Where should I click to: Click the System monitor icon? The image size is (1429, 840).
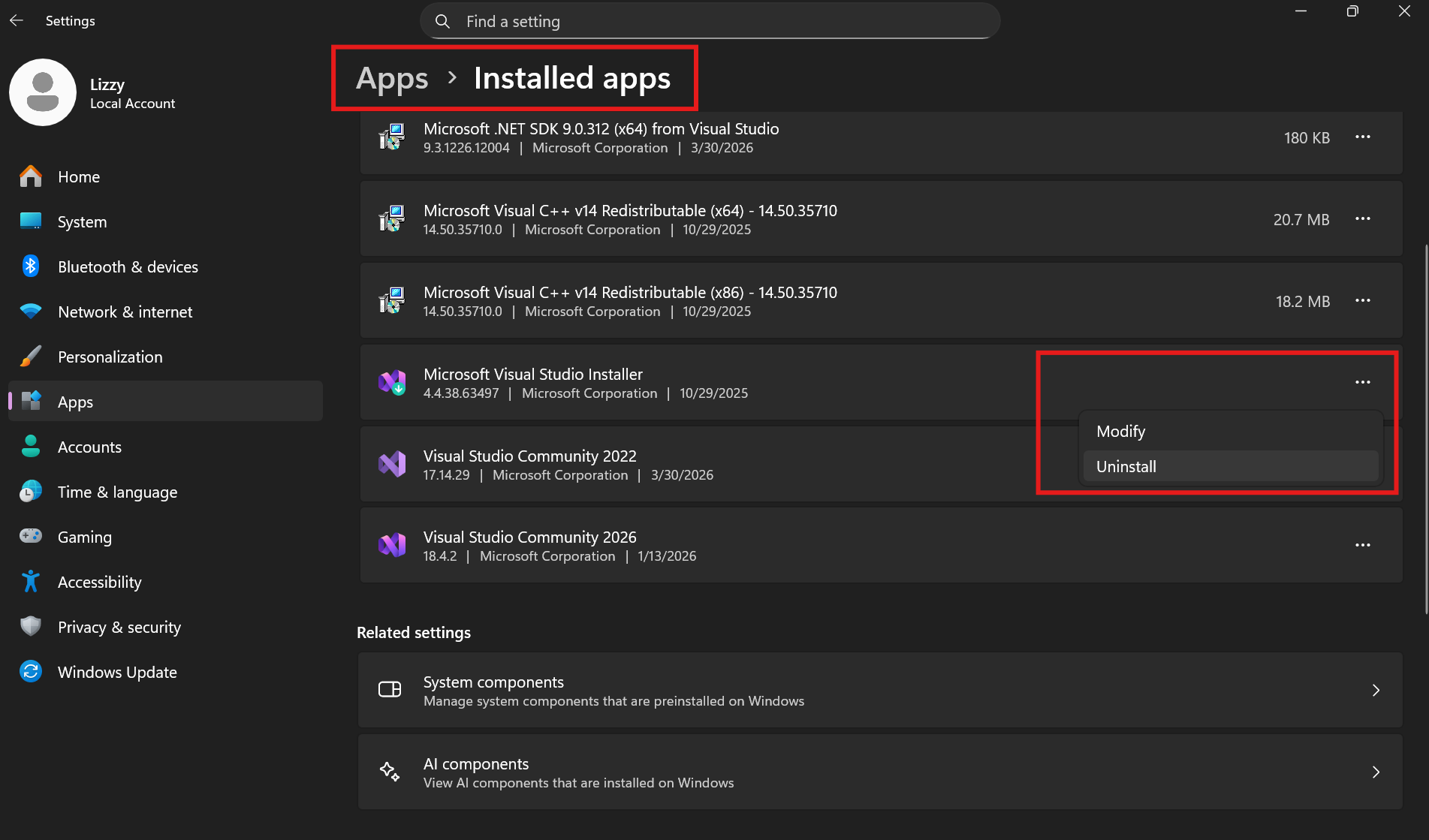click(31, 221)
